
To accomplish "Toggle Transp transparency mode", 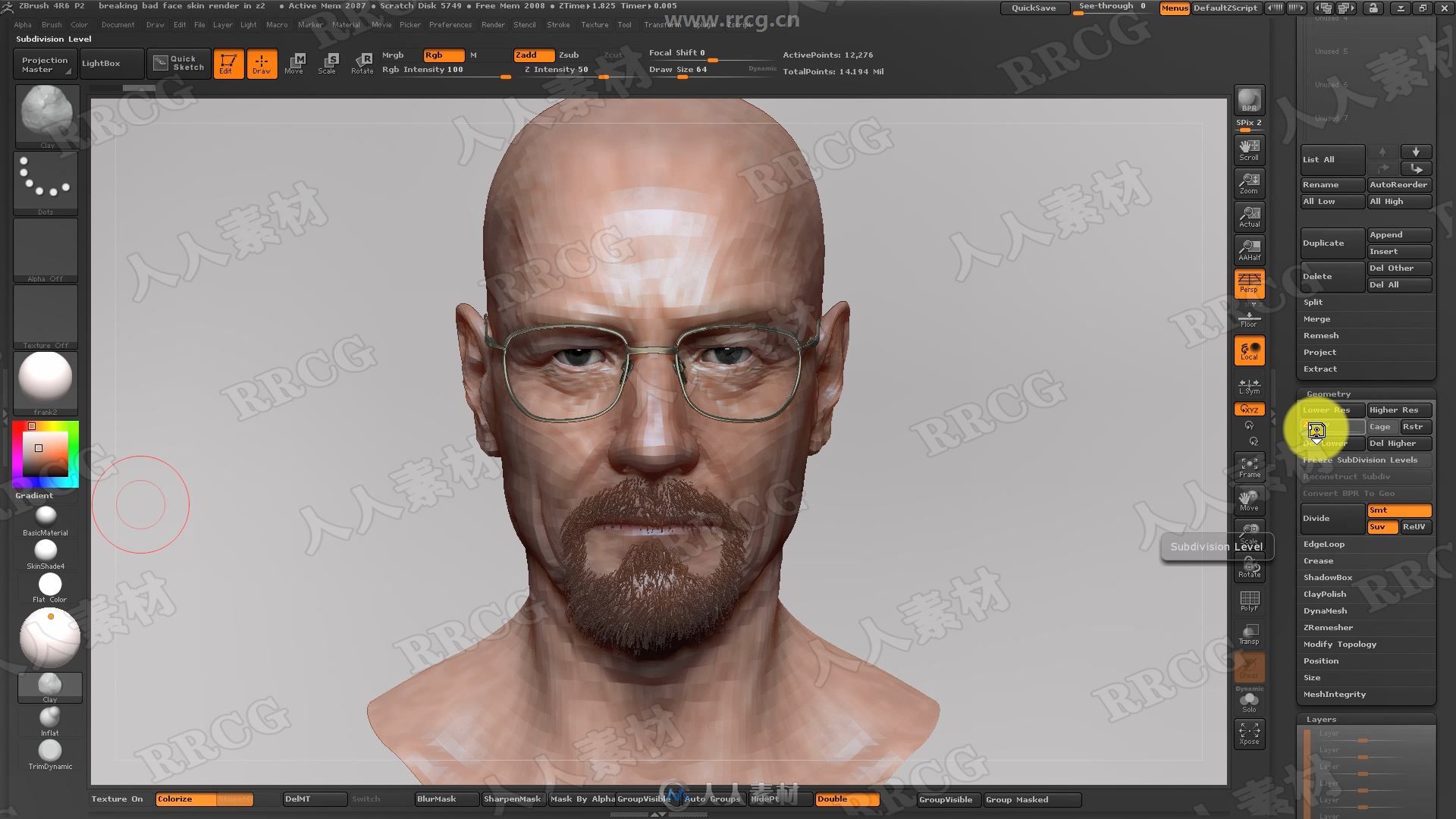I will tap(1249, 633).
